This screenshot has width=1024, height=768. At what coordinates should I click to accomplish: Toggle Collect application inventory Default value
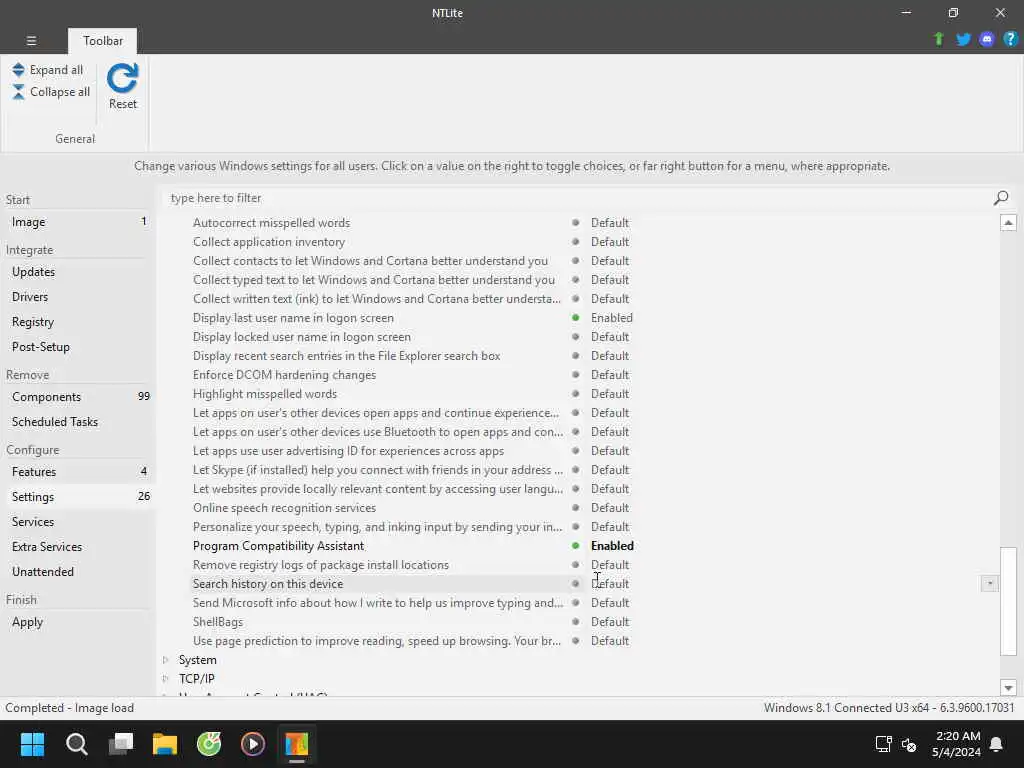609,242
